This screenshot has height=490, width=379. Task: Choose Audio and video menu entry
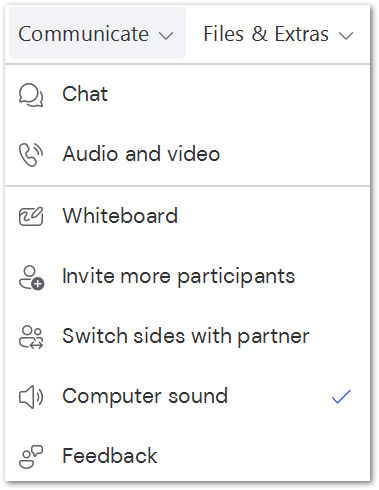188,154
